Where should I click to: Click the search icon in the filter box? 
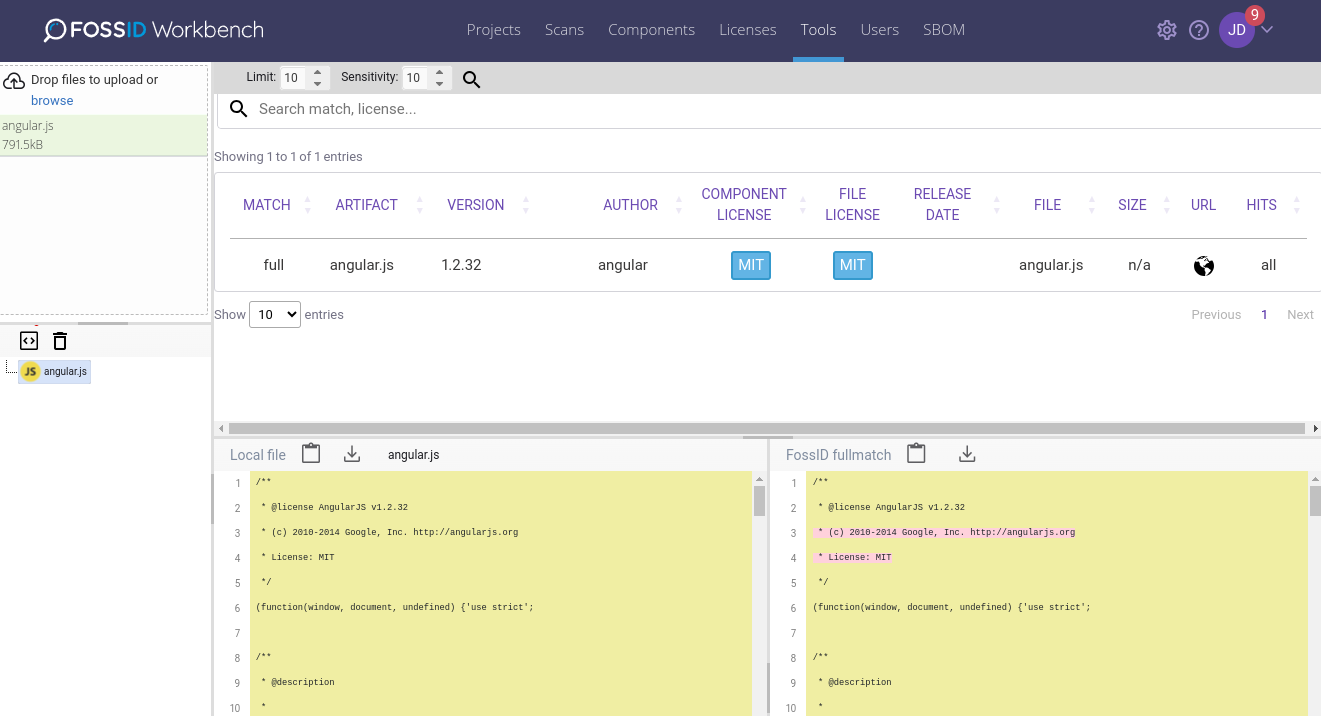click(238, 109)
